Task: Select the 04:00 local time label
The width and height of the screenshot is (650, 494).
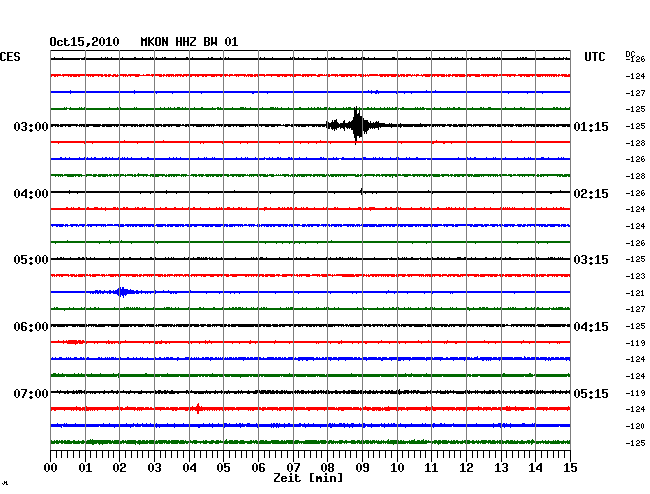Action: coord(31,194)
